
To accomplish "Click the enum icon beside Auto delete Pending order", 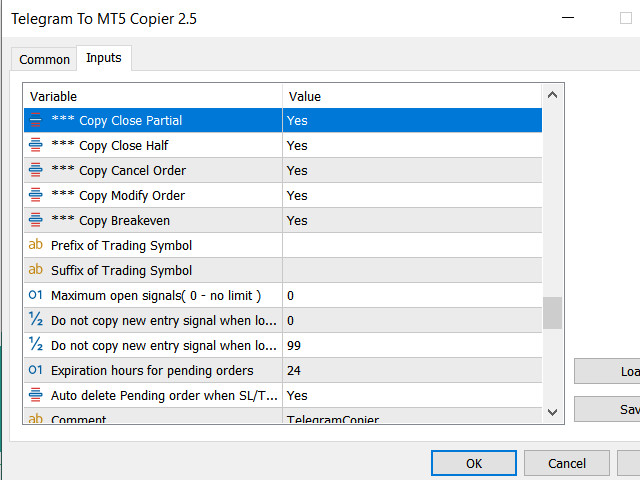I will click(x=36, y=395).
